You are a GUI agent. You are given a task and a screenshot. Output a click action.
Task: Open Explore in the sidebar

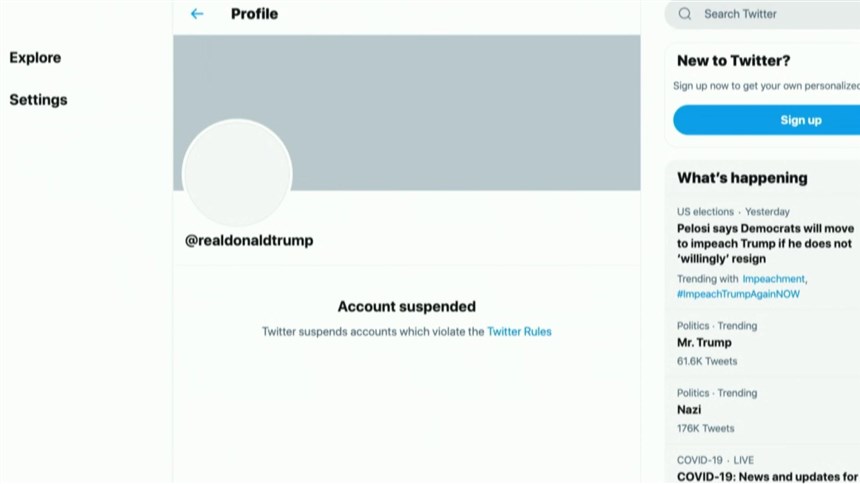(35, 58)
